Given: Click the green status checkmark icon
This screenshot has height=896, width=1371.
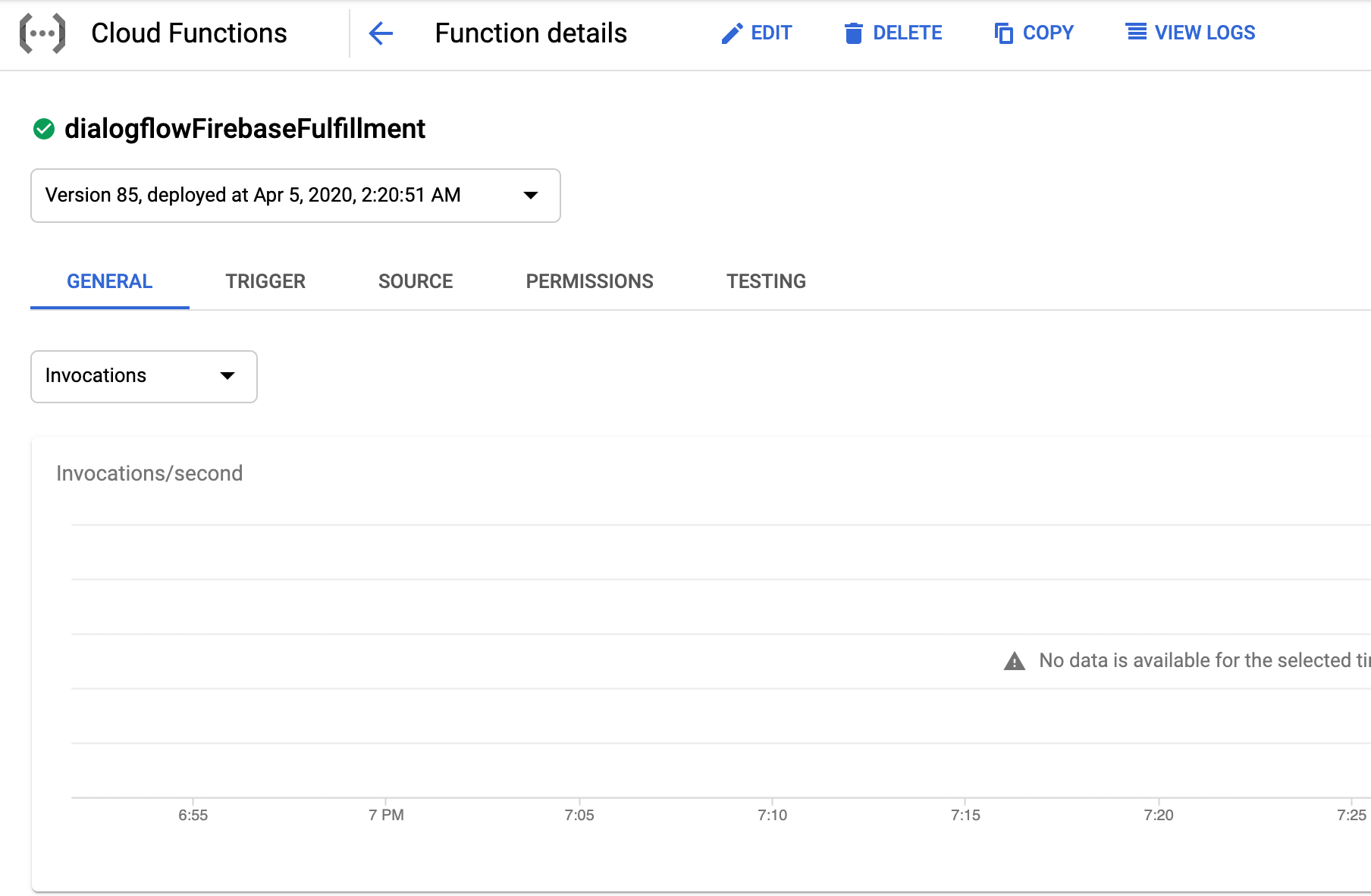Looking at the screenshot, I should [x=44, y=129].
